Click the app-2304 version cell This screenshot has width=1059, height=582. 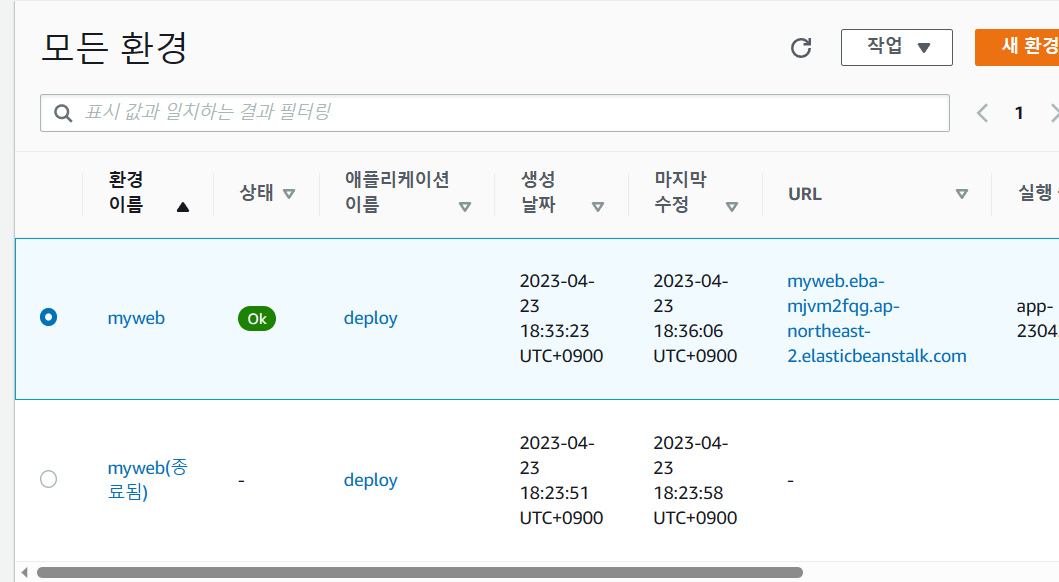[1037, 318]
